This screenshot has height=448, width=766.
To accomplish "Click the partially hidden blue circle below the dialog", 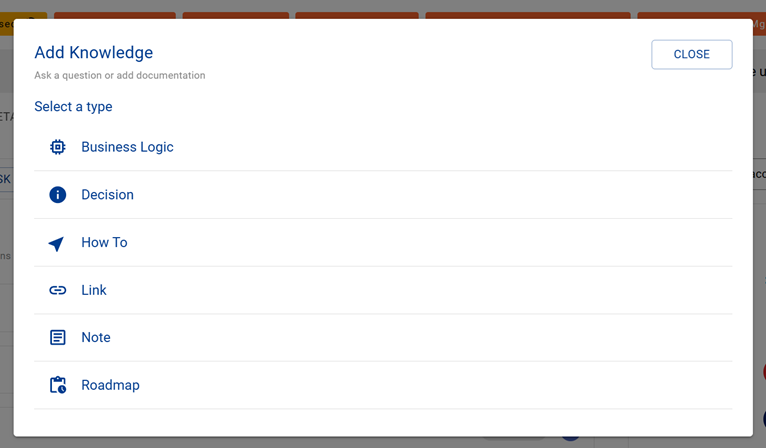I will point(570,438).
